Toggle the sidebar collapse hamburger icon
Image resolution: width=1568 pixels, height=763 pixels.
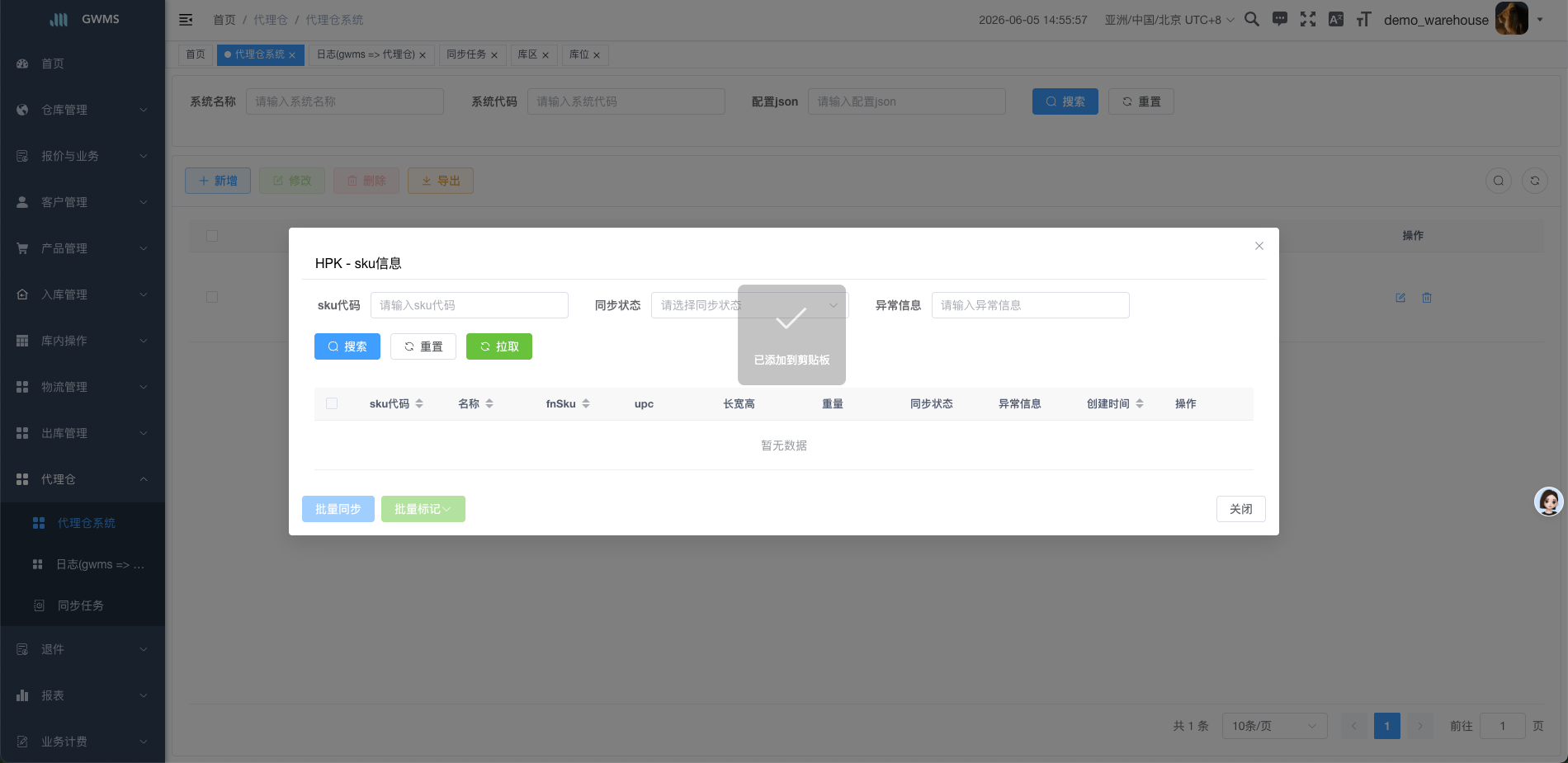pos(186,20)
